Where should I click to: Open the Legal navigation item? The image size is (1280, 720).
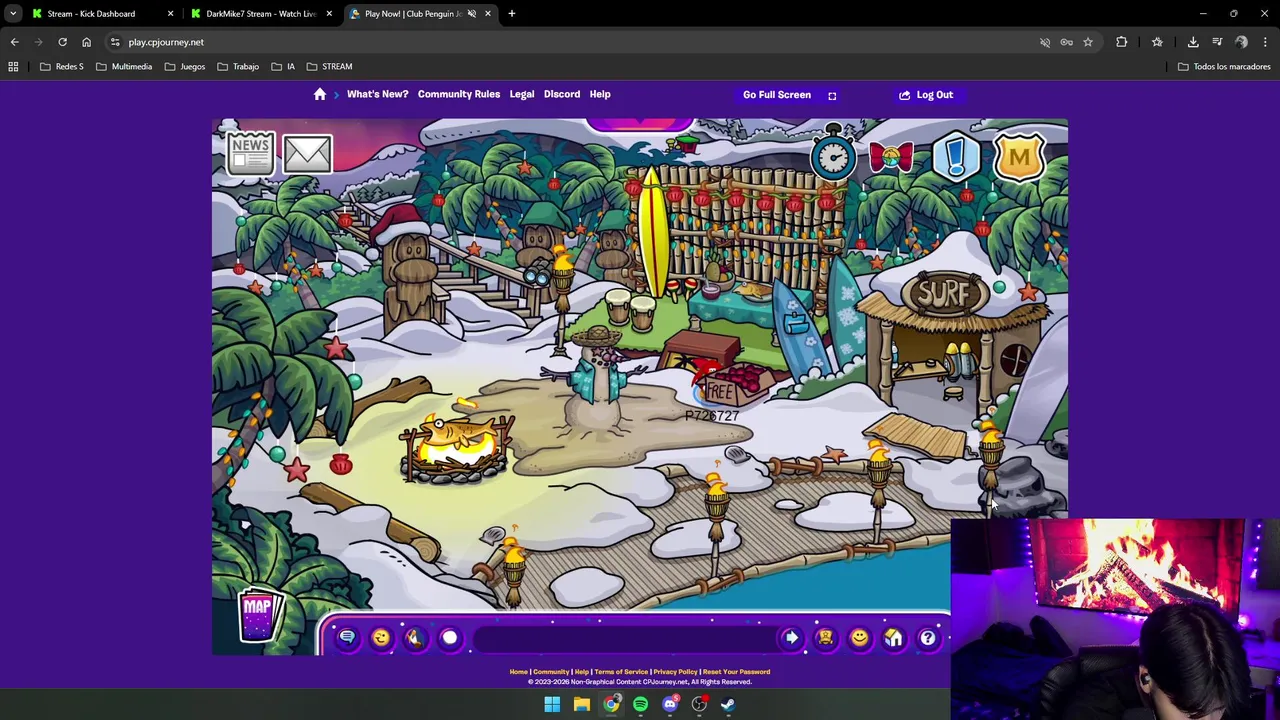[522, 94]
